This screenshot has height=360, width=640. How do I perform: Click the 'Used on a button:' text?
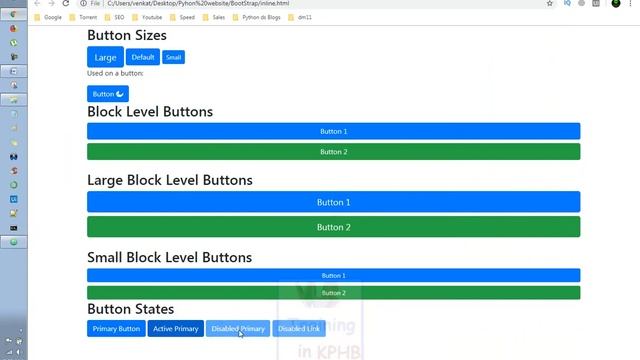(115, 73)
